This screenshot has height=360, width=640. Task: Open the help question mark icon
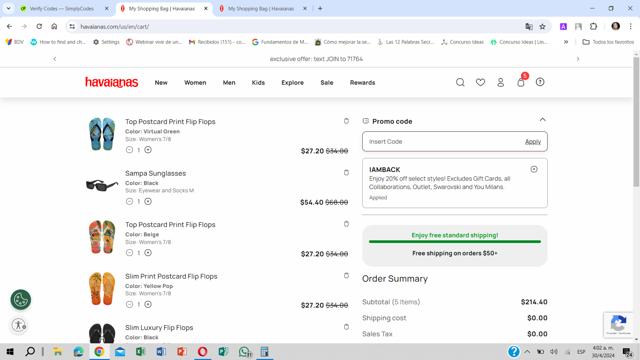[x=540, y=82]
